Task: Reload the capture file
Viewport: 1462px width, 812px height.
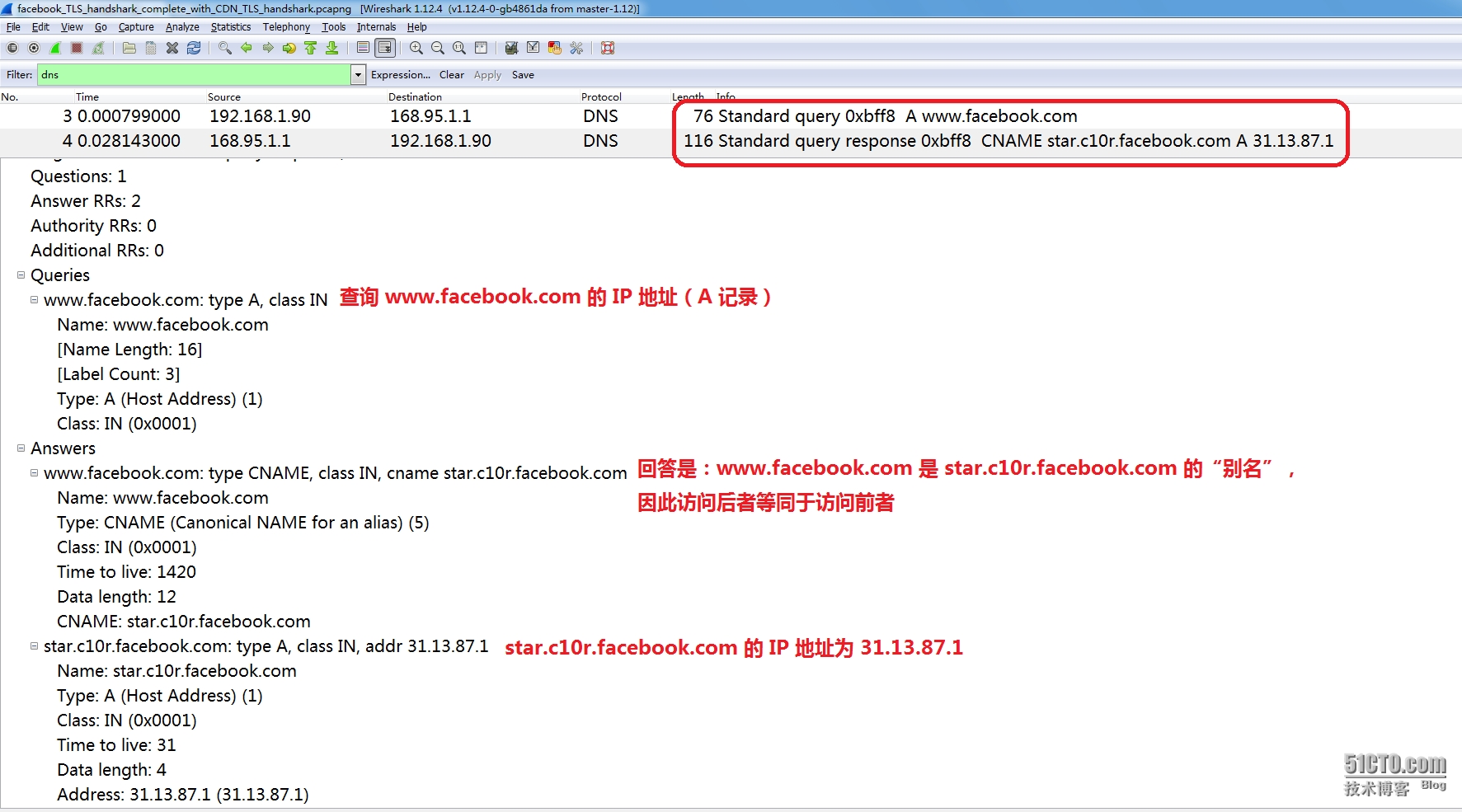Action: (194, 48)
